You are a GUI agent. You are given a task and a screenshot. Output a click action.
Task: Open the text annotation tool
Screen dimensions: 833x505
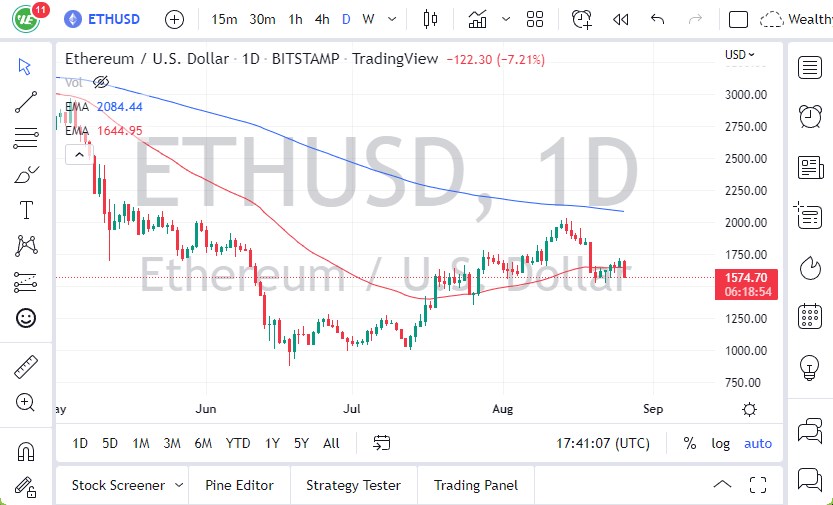[26, 210]
